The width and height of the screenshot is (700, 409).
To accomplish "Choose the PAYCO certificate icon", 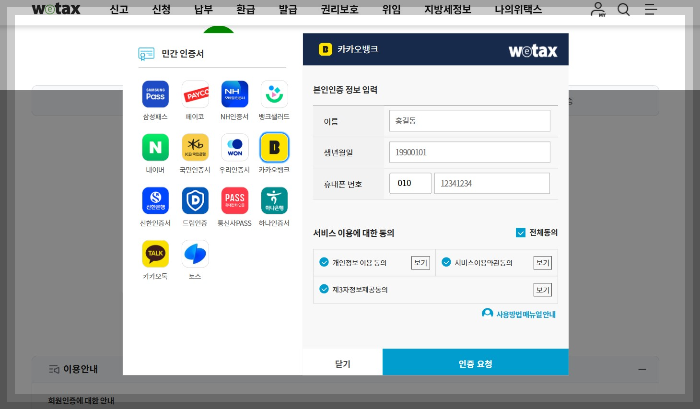I will pyautogui.click(x=195, y=94).
